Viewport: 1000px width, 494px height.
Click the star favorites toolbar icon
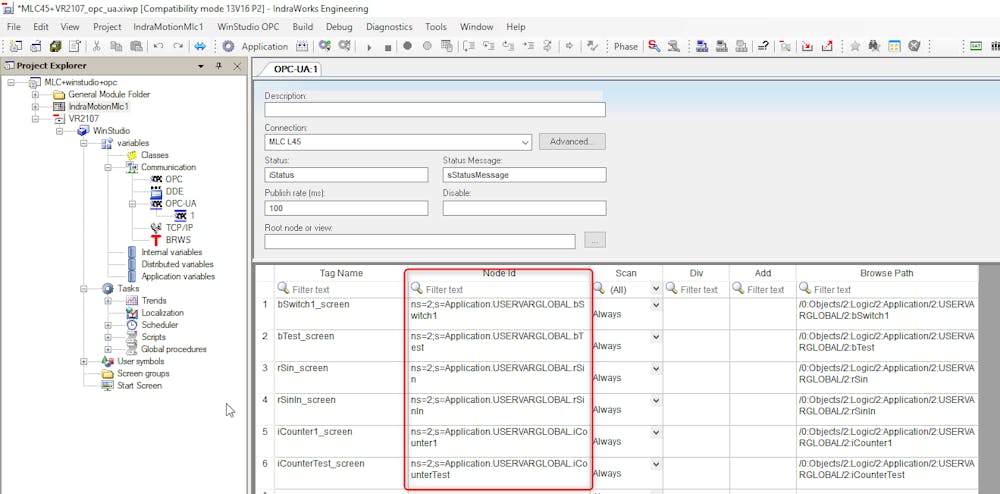pos(855,46)
